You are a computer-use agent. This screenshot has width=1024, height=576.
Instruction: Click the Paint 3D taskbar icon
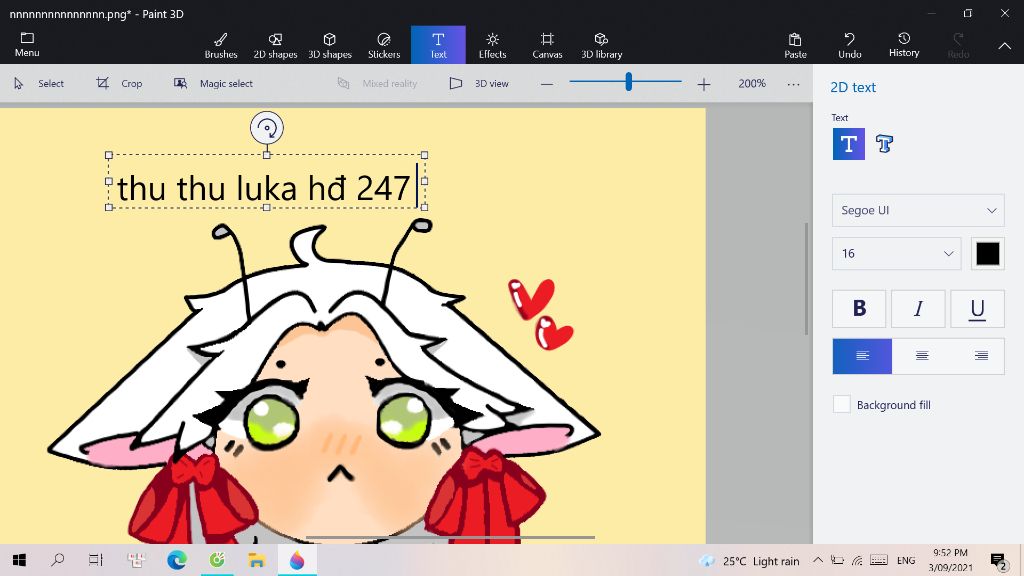point(296,560)
